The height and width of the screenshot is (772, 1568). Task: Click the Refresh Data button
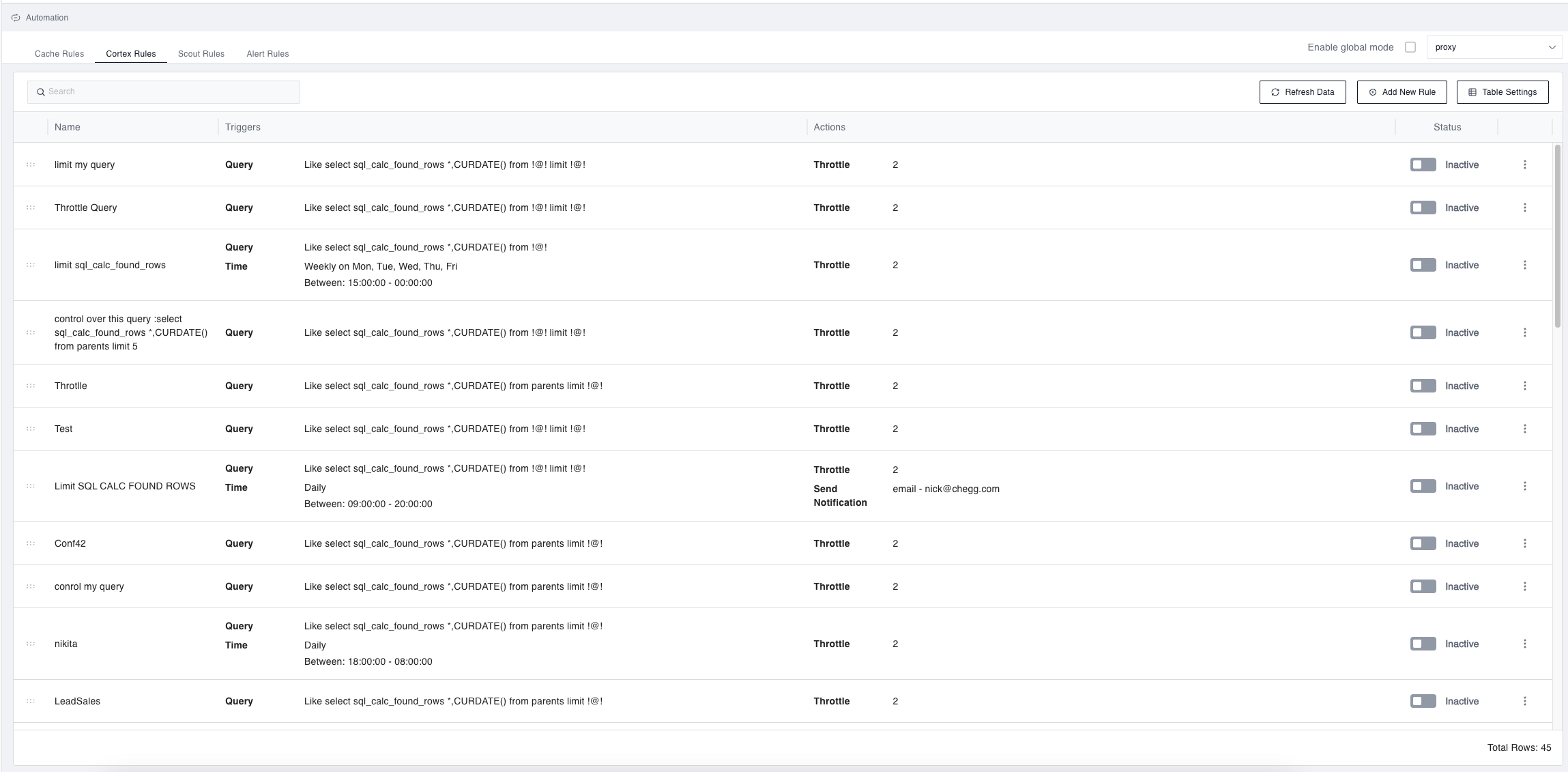click(1302, 92)
